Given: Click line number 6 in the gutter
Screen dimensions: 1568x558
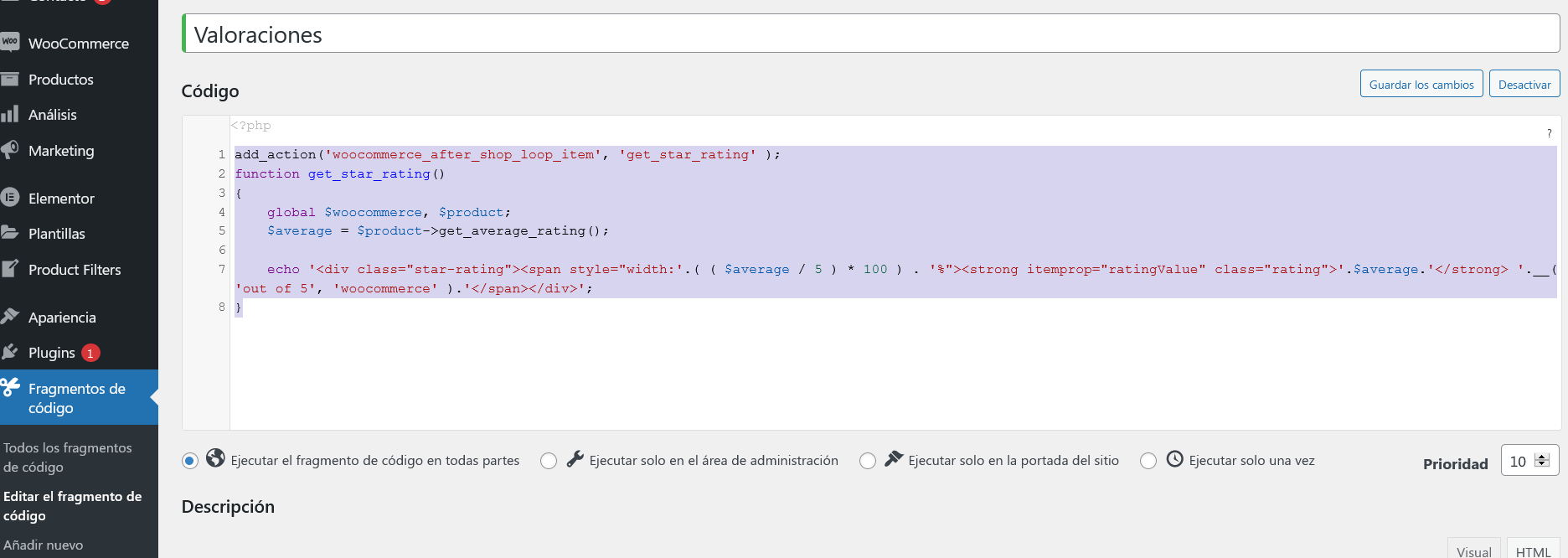Looking at the screenshot, I should pyautogui.click(x=222, y=250).
